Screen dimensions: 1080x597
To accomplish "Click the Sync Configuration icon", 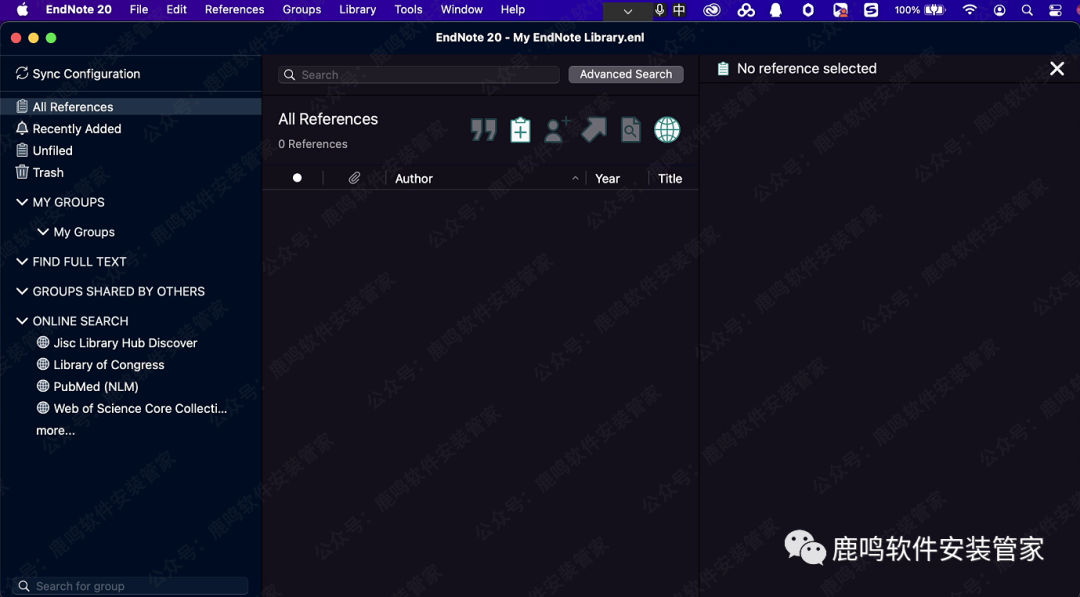I will [22, 74].
